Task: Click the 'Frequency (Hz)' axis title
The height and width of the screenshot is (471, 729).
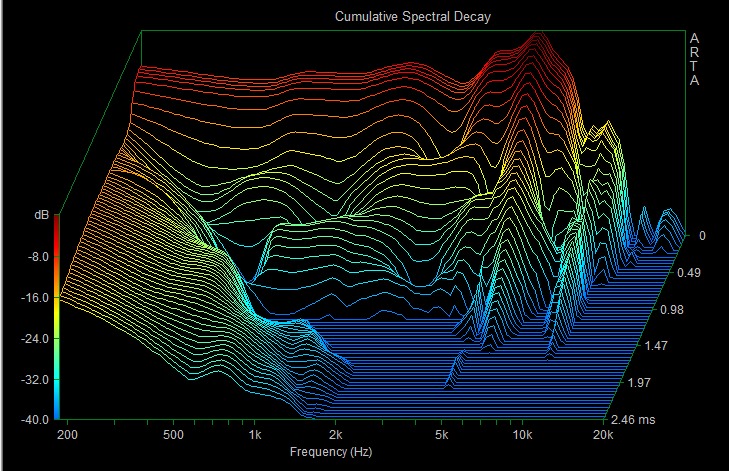Action: (331, 451)
